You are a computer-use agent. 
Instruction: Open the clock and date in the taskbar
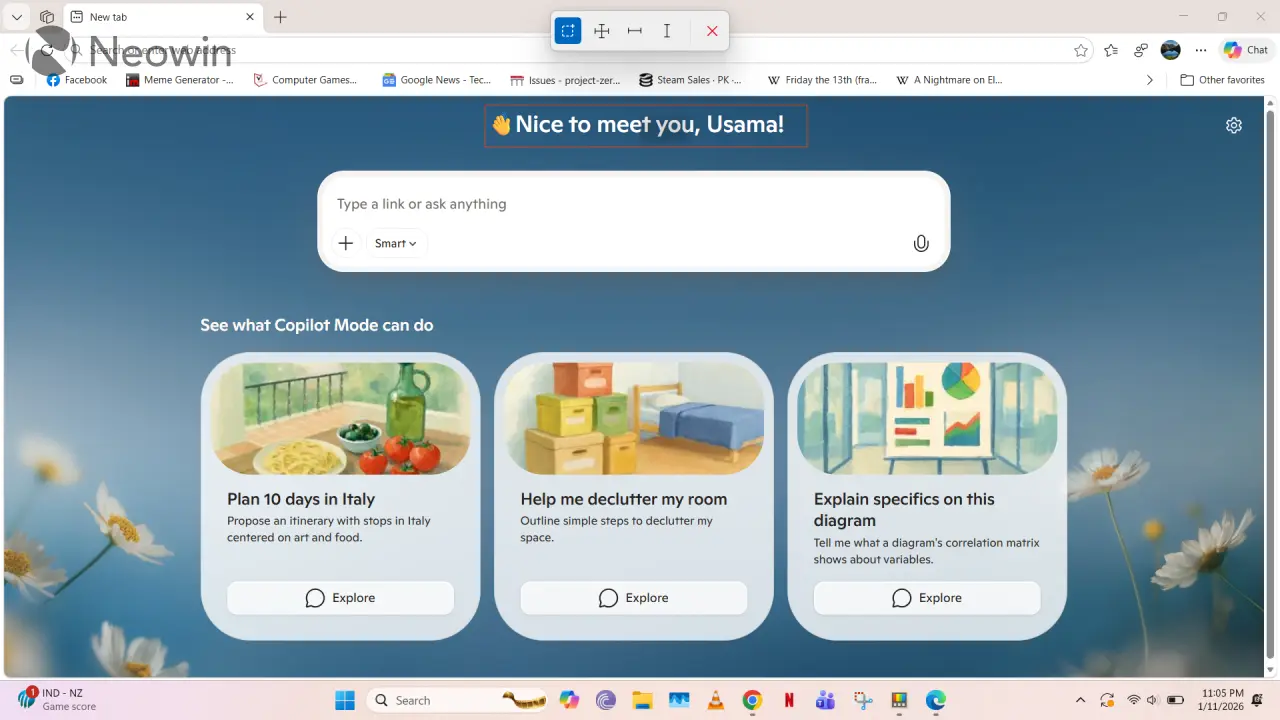pyautogui.click(x=1222, y=700)
